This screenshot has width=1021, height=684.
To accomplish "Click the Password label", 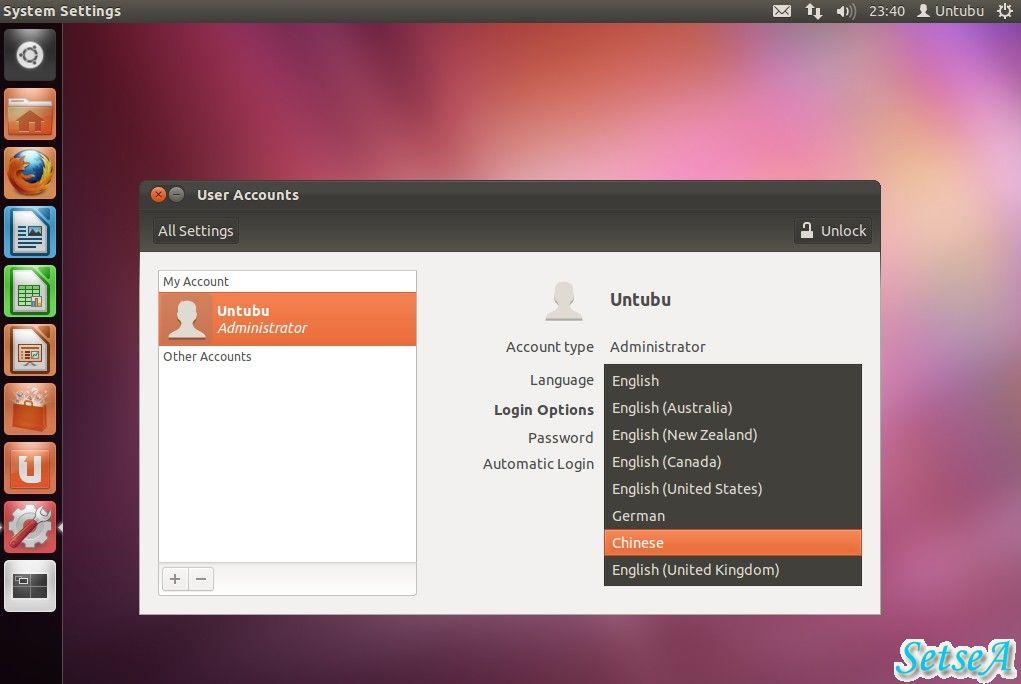I will pos(561,438).
